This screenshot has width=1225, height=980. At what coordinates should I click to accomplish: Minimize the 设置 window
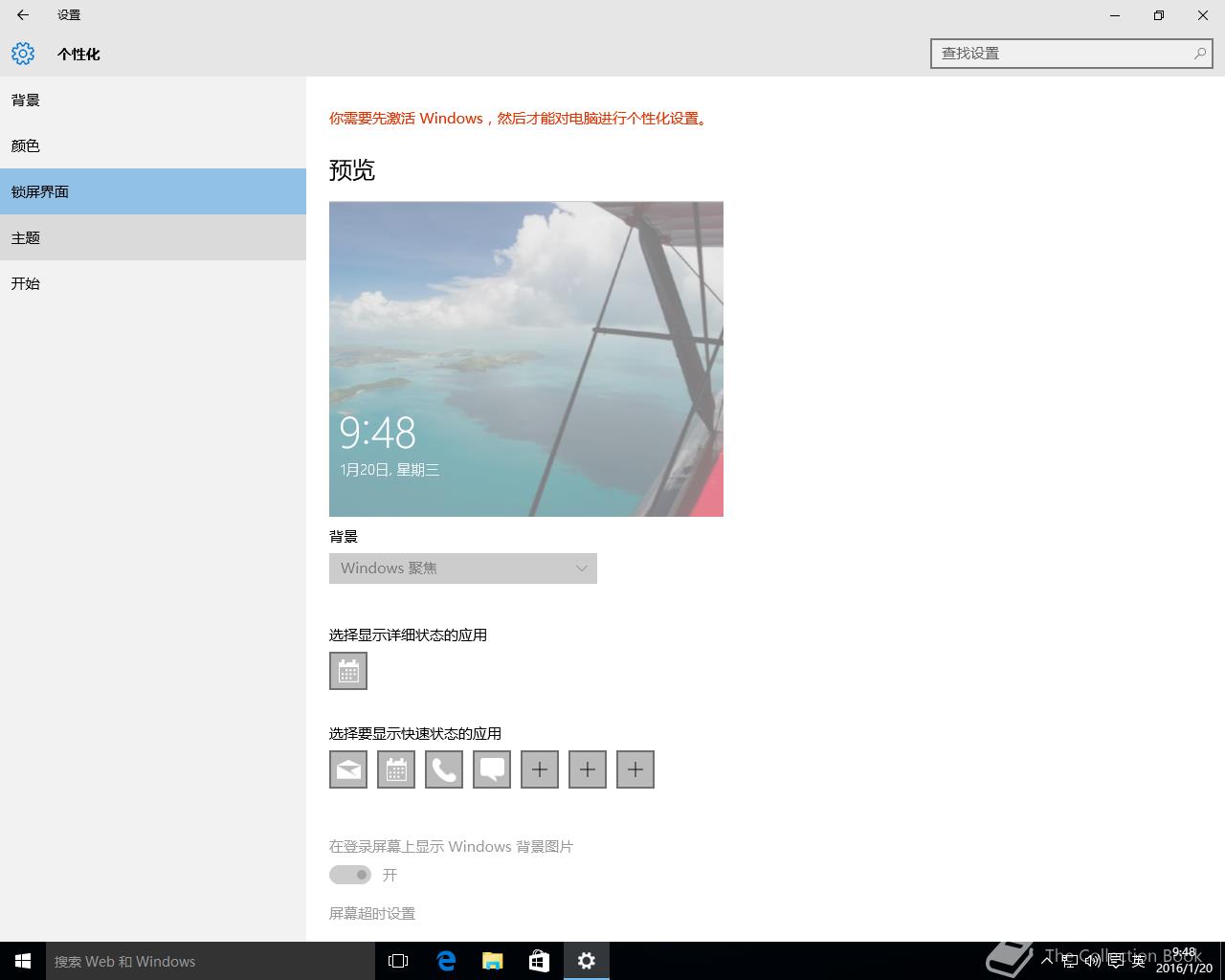tap(1115, 15)
